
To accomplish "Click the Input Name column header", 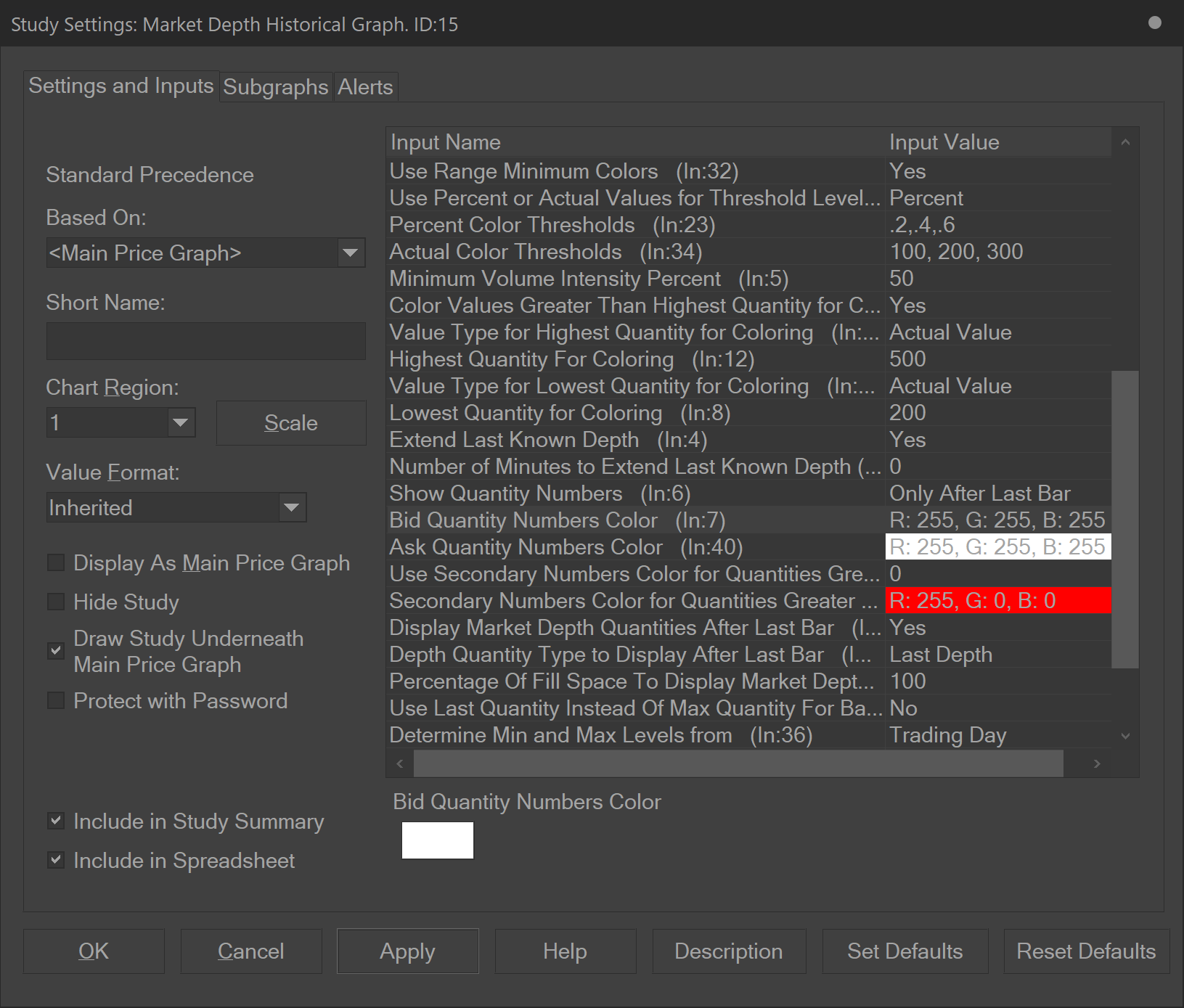I will (x=635, y=142).
